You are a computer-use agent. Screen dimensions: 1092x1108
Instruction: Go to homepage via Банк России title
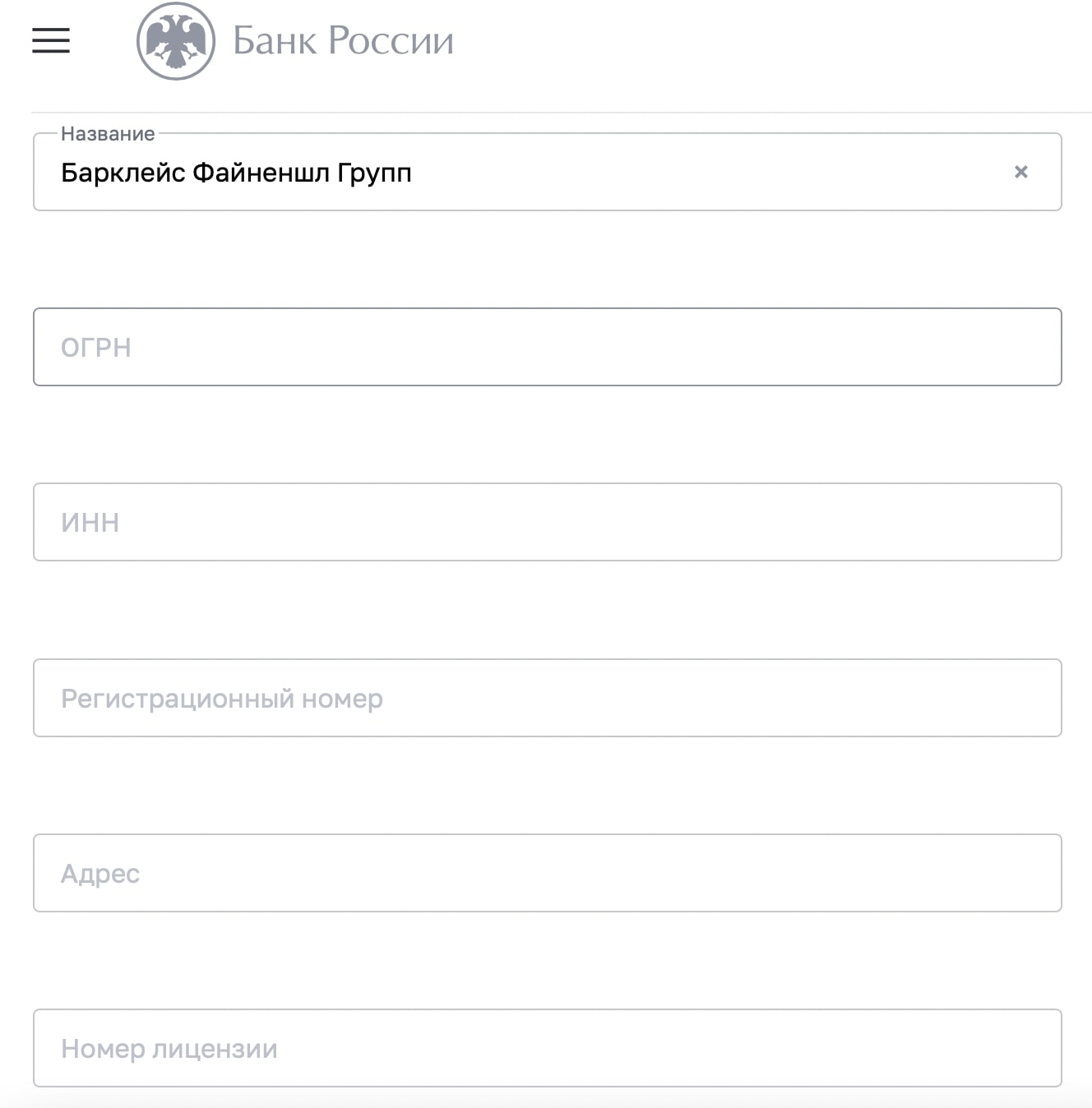point(343,40)
